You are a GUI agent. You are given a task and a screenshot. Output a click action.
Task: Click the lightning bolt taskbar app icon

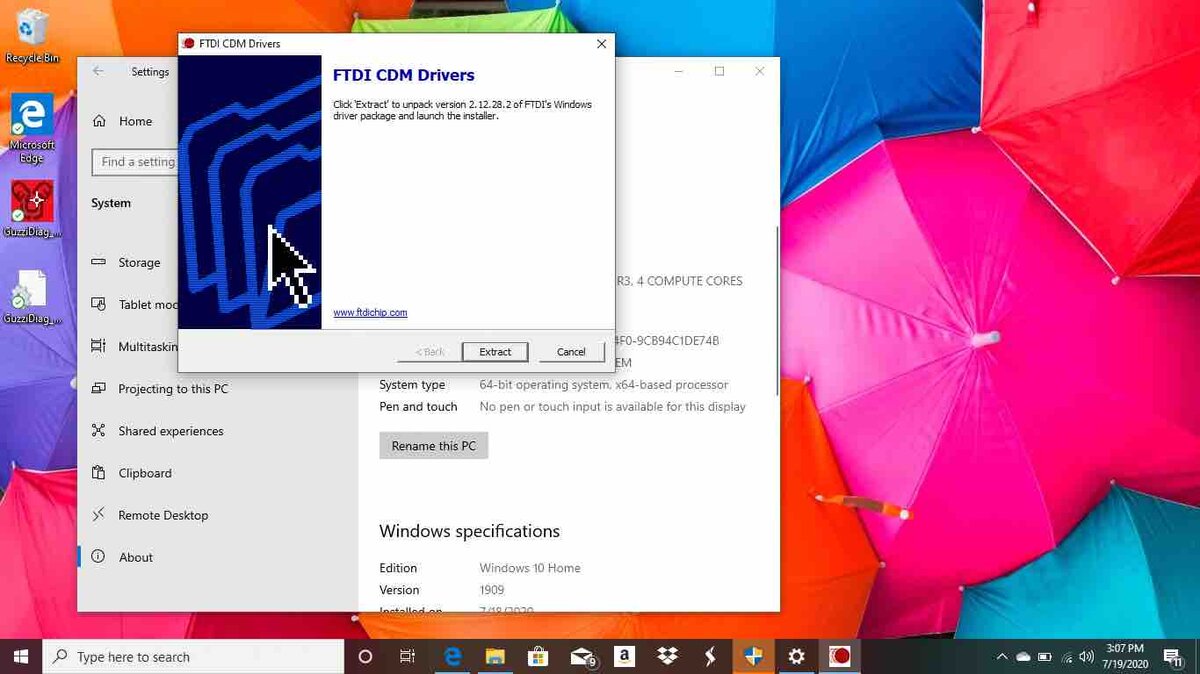click(x=710, y=657)
